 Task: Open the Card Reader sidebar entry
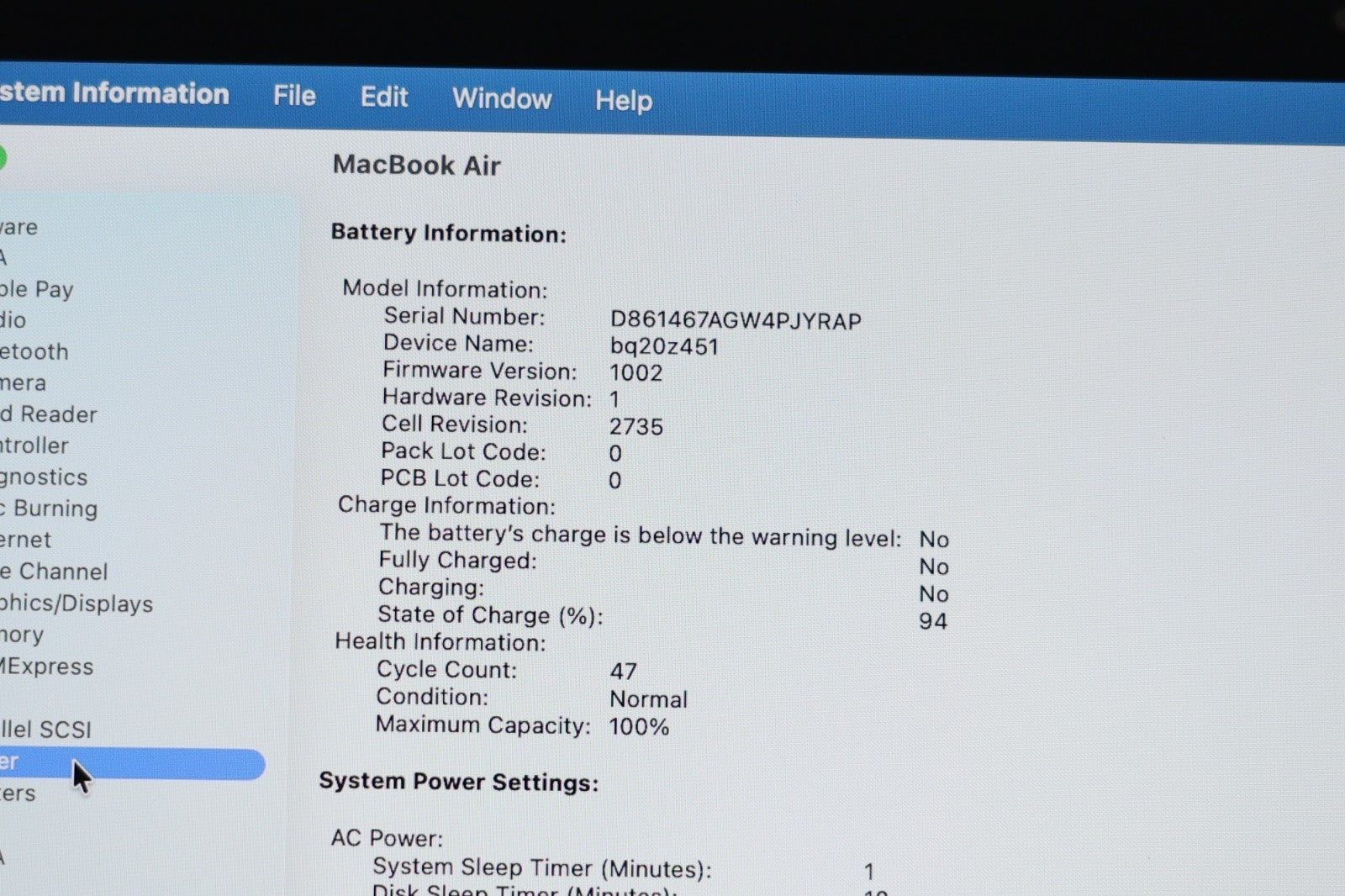pos(49,414)
